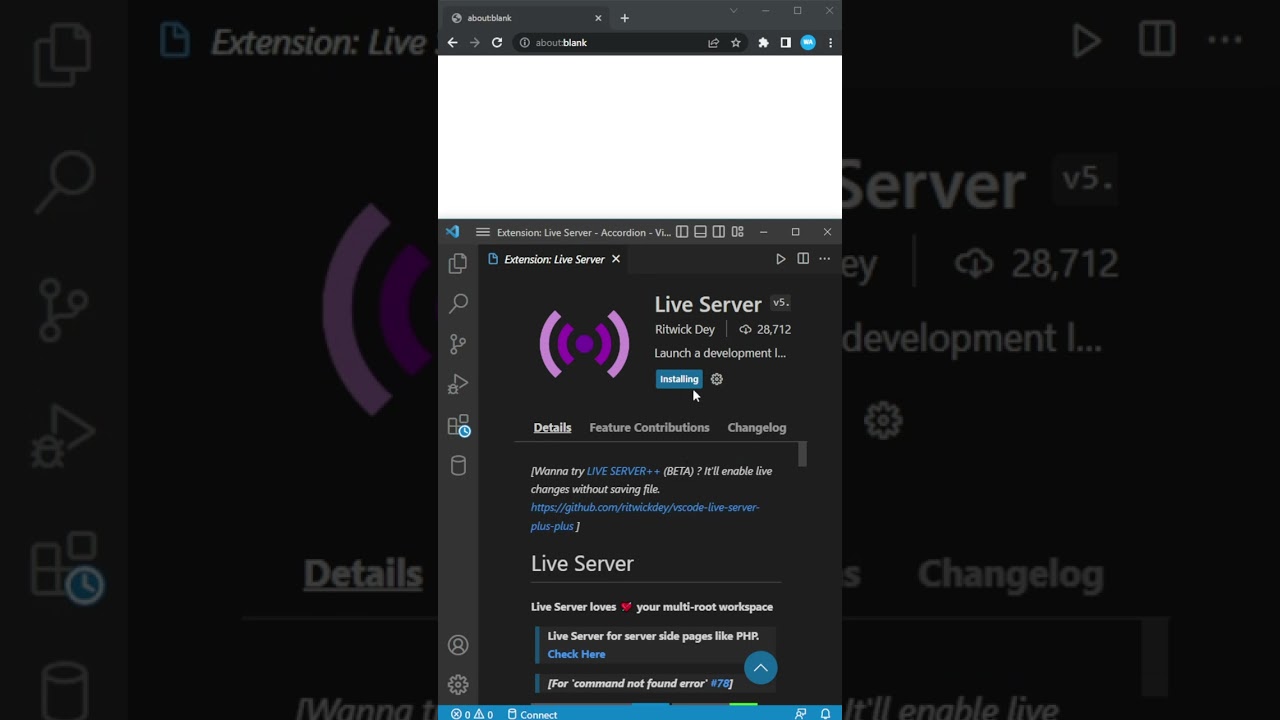Click the version v5. badge
This screenshot has height=720, width=1280.
click(781, 303)
